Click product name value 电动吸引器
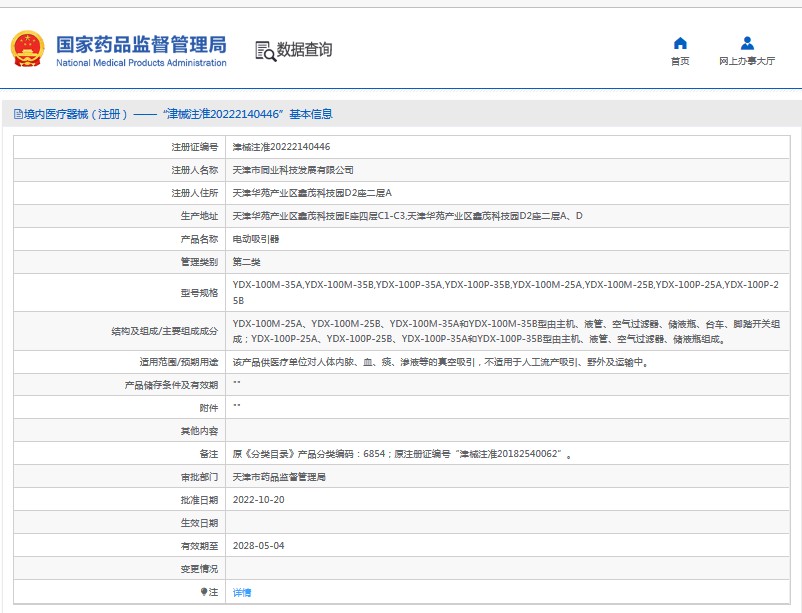The image size is (802, 613). coord(256,239)
